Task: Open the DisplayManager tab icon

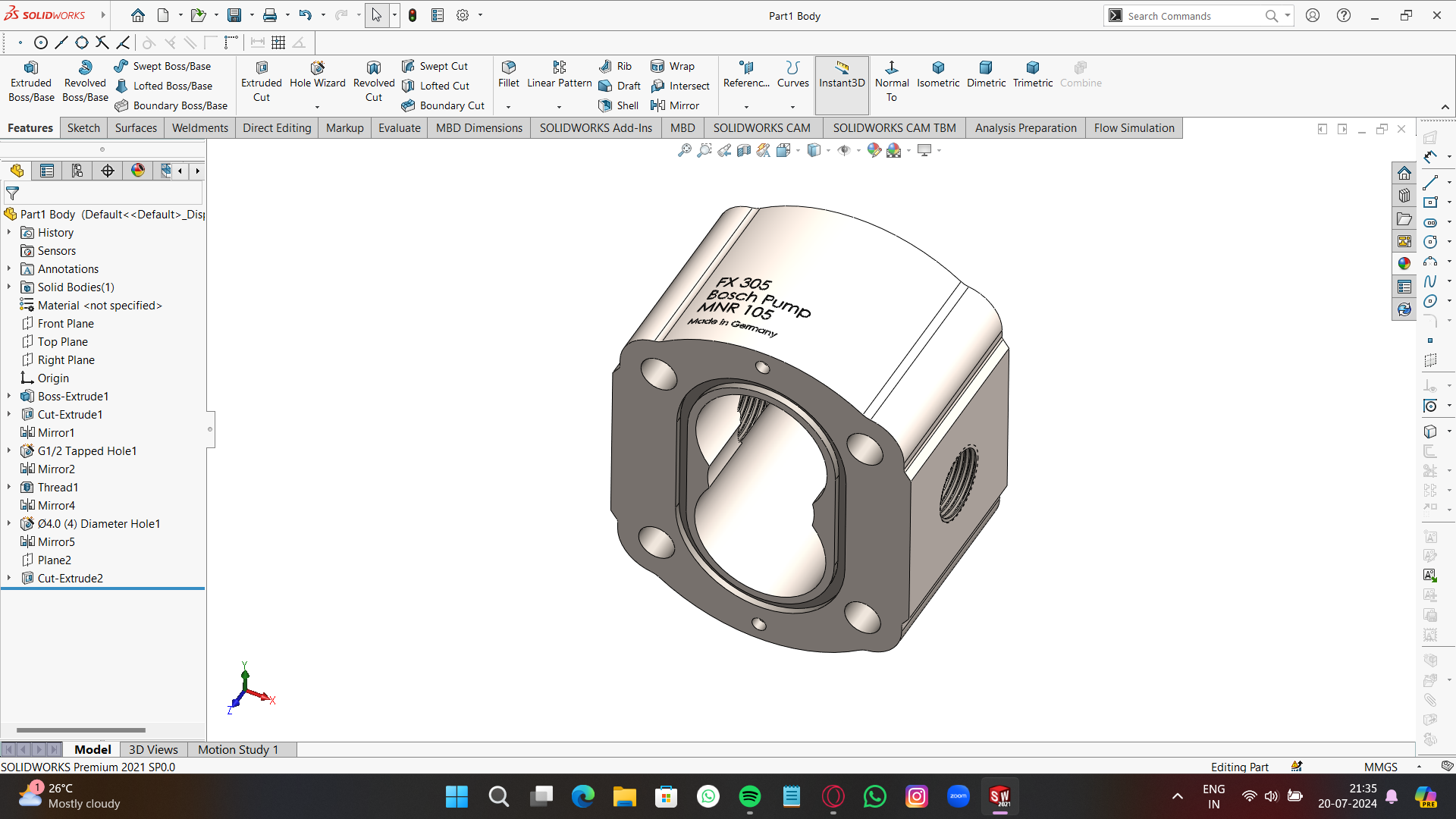Action: click(138, 171)
